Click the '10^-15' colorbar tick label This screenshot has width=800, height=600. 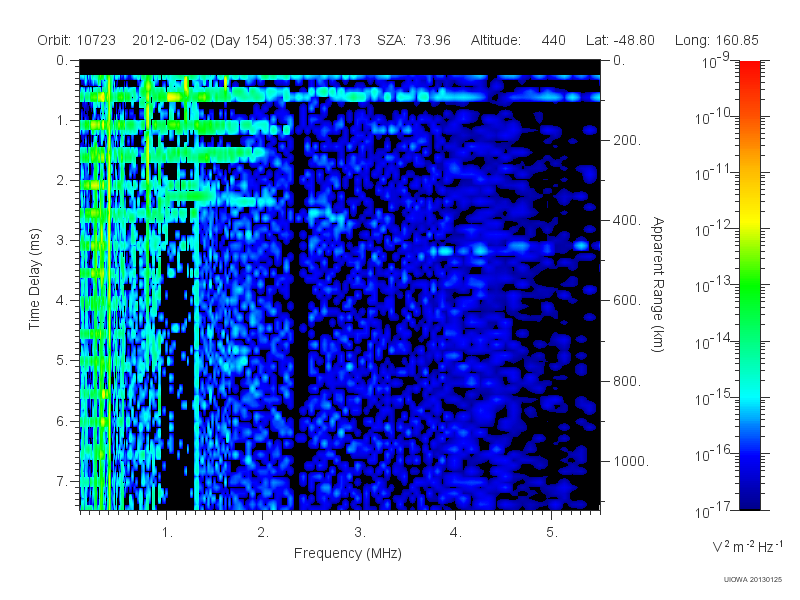pos(712,397)
